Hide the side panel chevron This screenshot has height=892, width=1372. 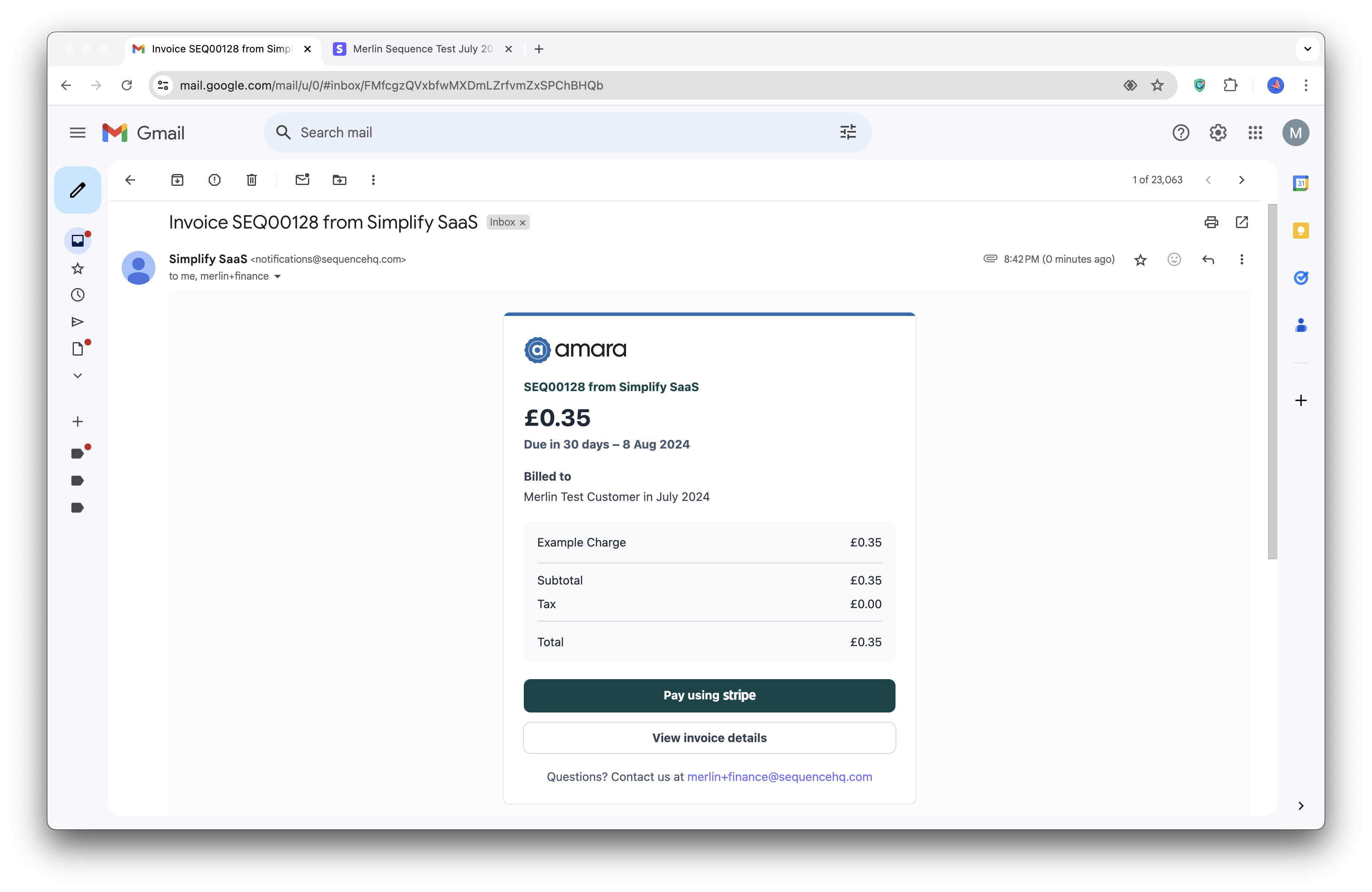coord(1301,805)
